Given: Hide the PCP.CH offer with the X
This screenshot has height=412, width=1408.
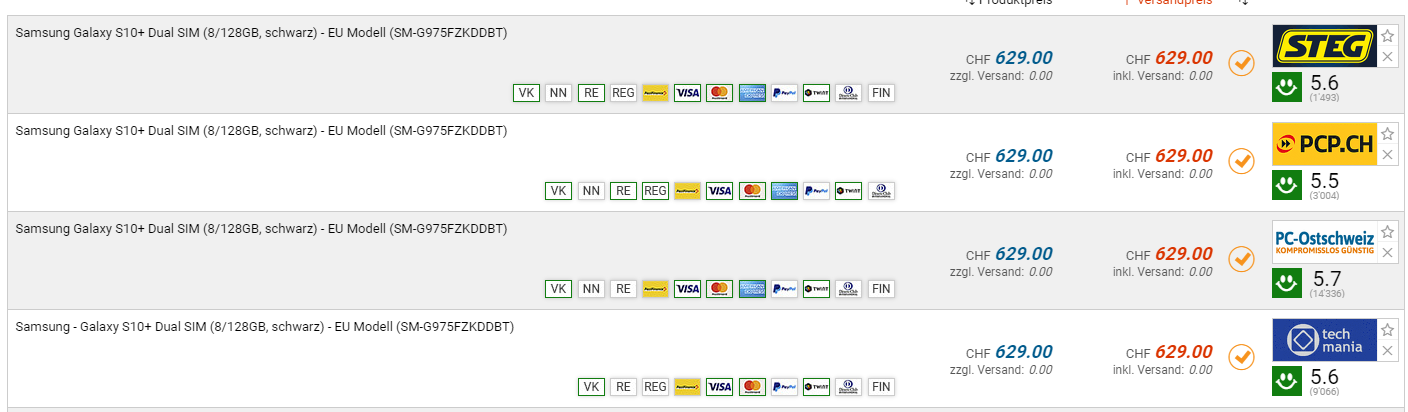Looking at the screenshot, I should (1387, 154).
